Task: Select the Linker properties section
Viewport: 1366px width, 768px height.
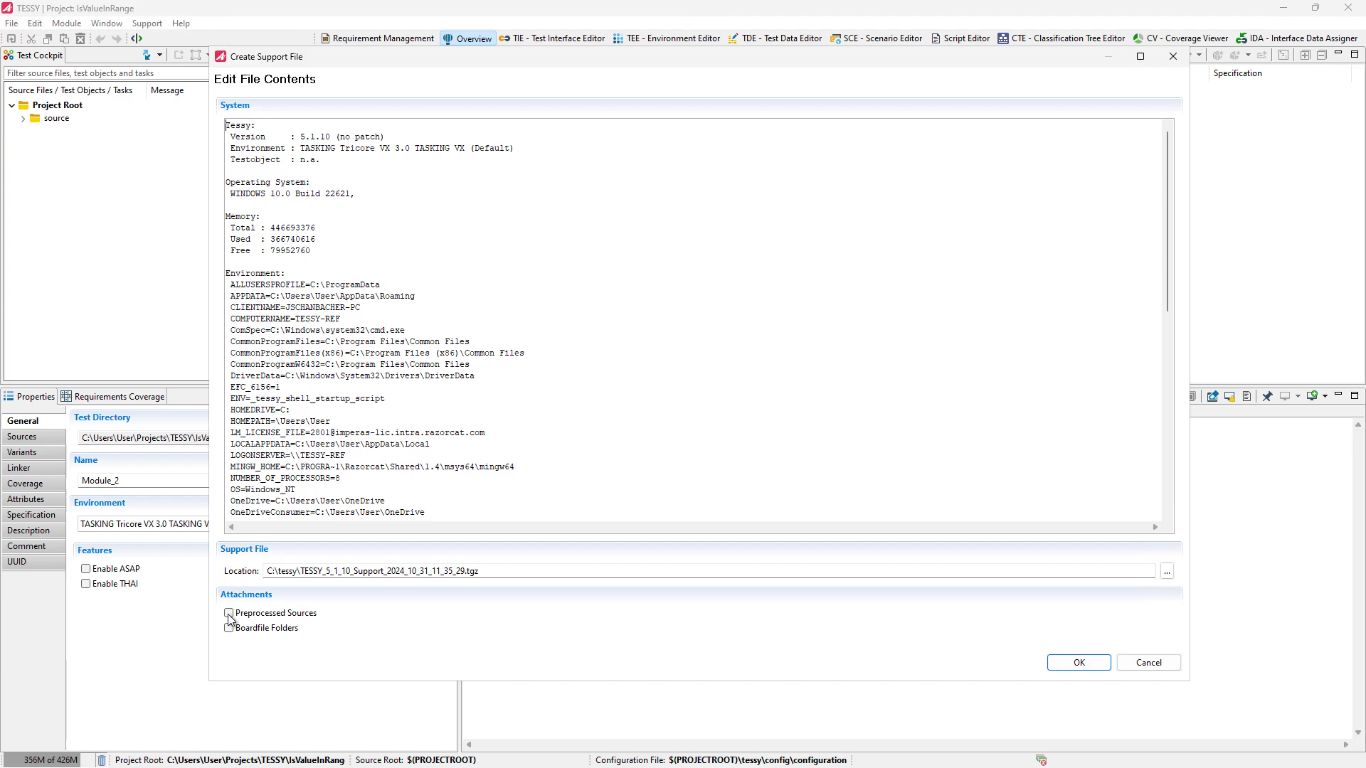Action: pyautogui.click(x=35, y=468)
